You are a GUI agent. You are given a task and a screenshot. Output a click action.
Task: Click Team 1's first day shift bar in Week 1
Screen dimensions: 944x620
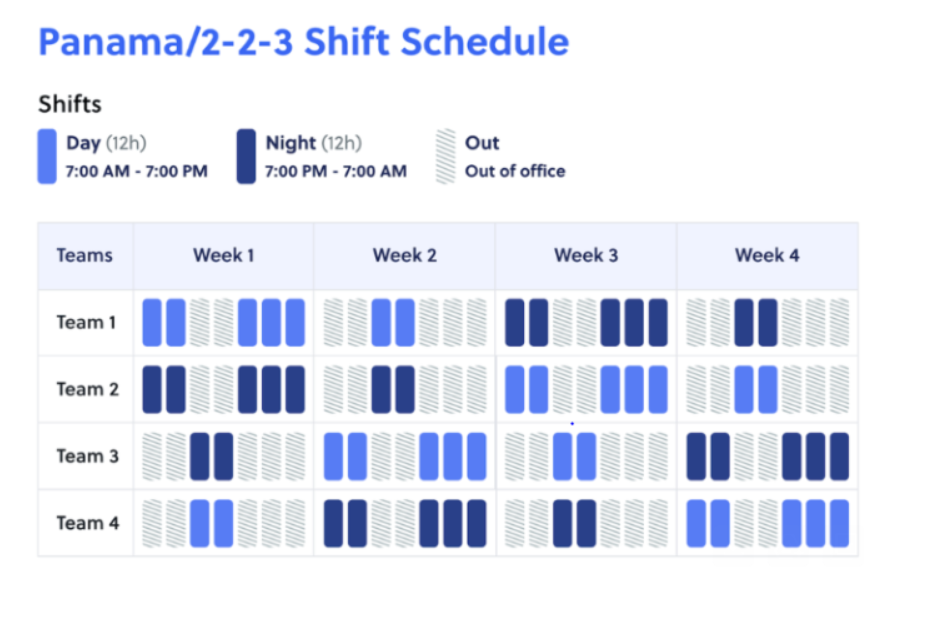[151, 322]
